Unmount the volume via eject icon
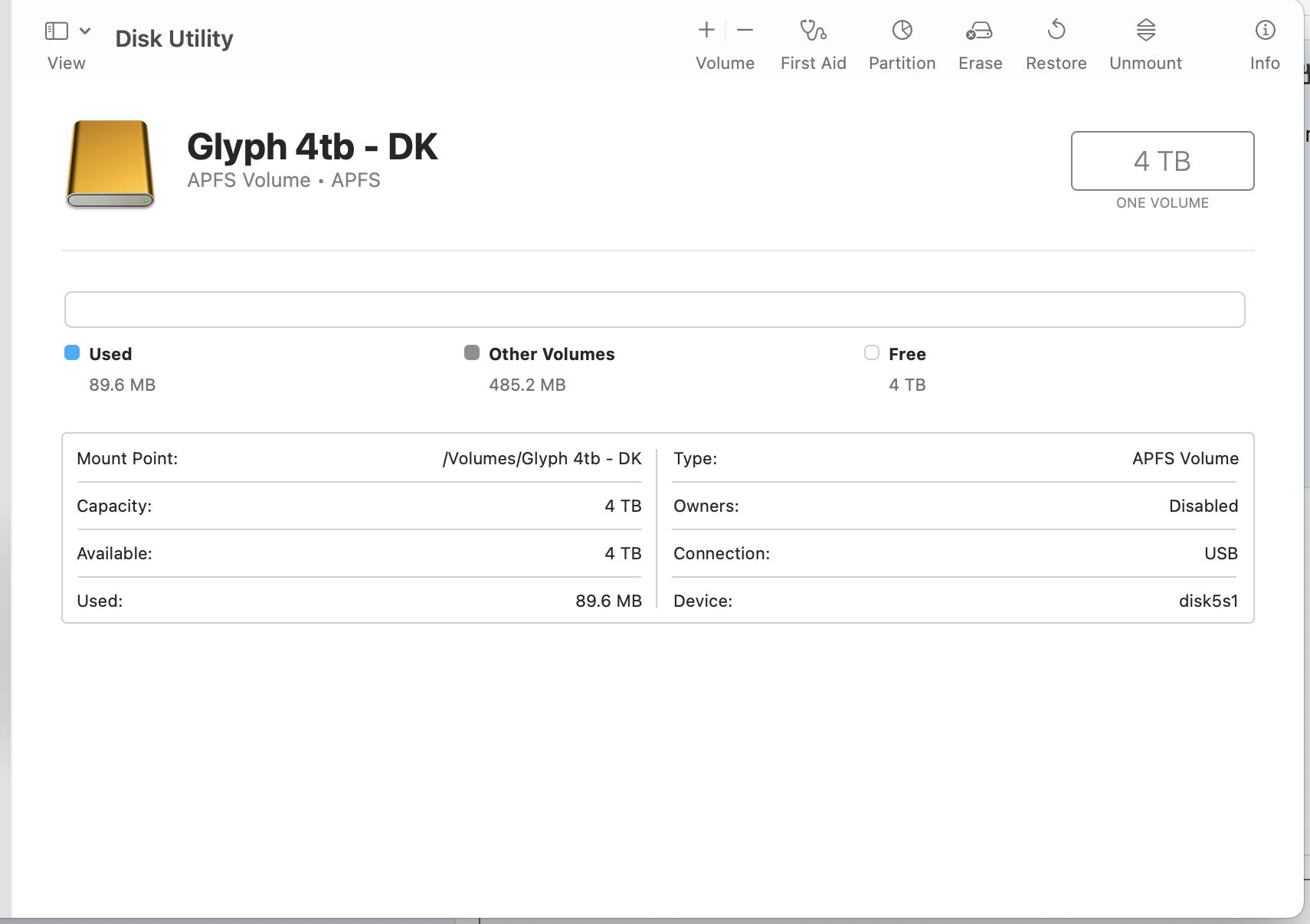The height and width of the screenshot is (924, 1310). pyautogui.click(x=1146, y=30)
